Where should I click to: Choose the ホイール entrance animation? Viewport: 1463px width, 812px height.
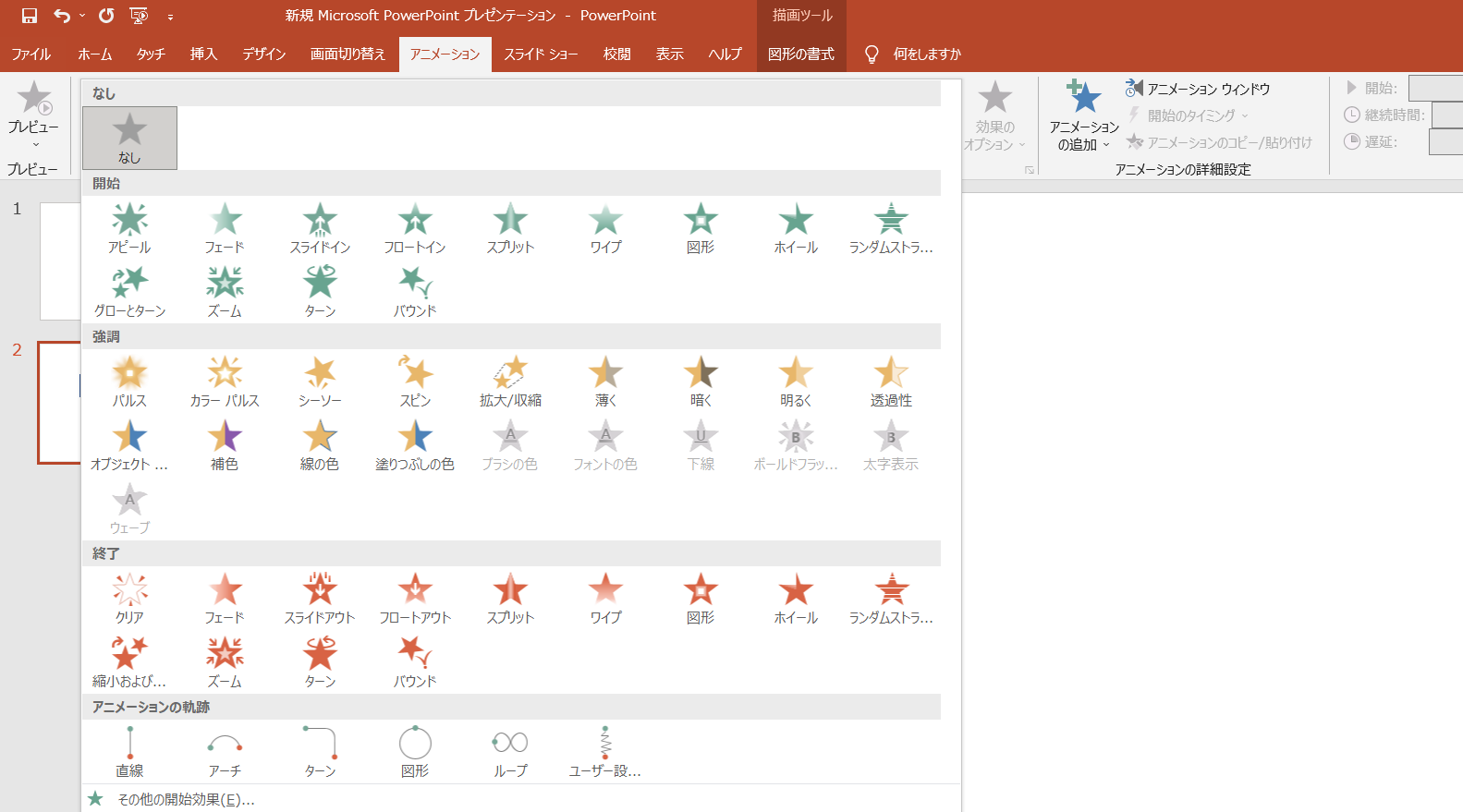click(796, 227)
